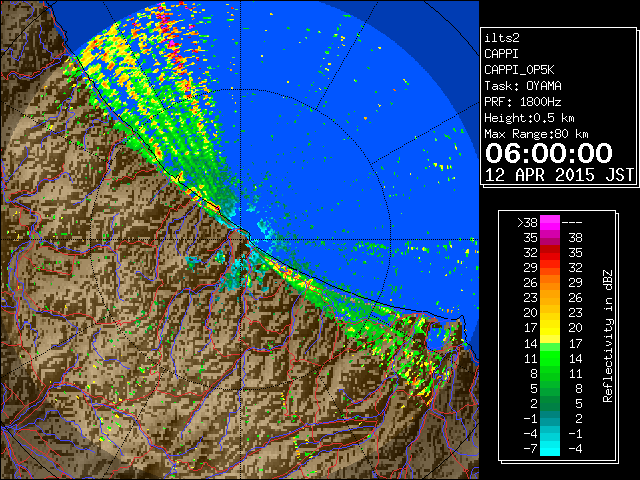The height and width of the screenshot is (480, 640).
Task: Click the CAPPI label line
Action: [501, 54]
